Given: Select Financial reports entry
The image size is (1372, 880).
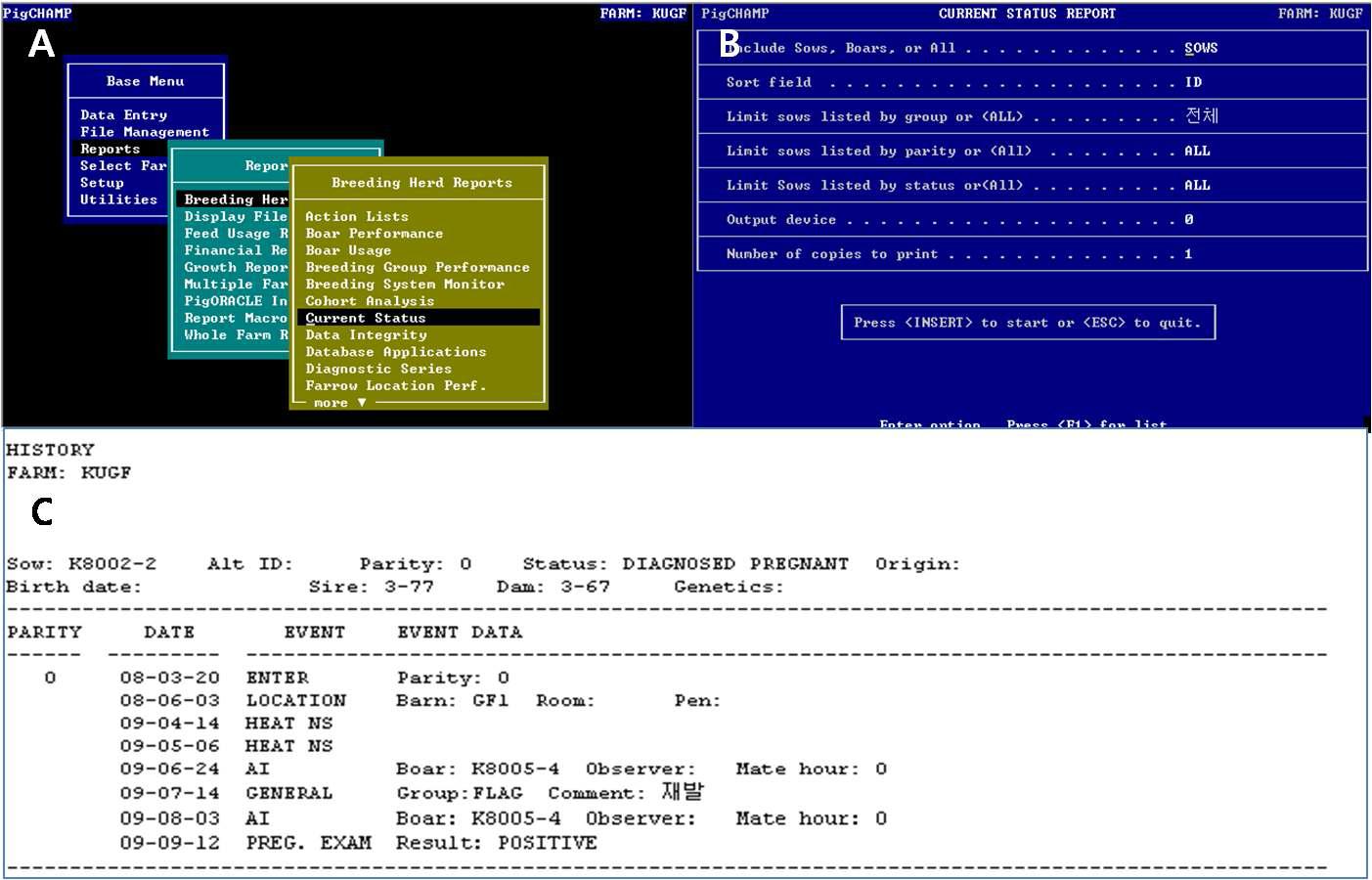Looking at the screenshot, I should (235, 250).
